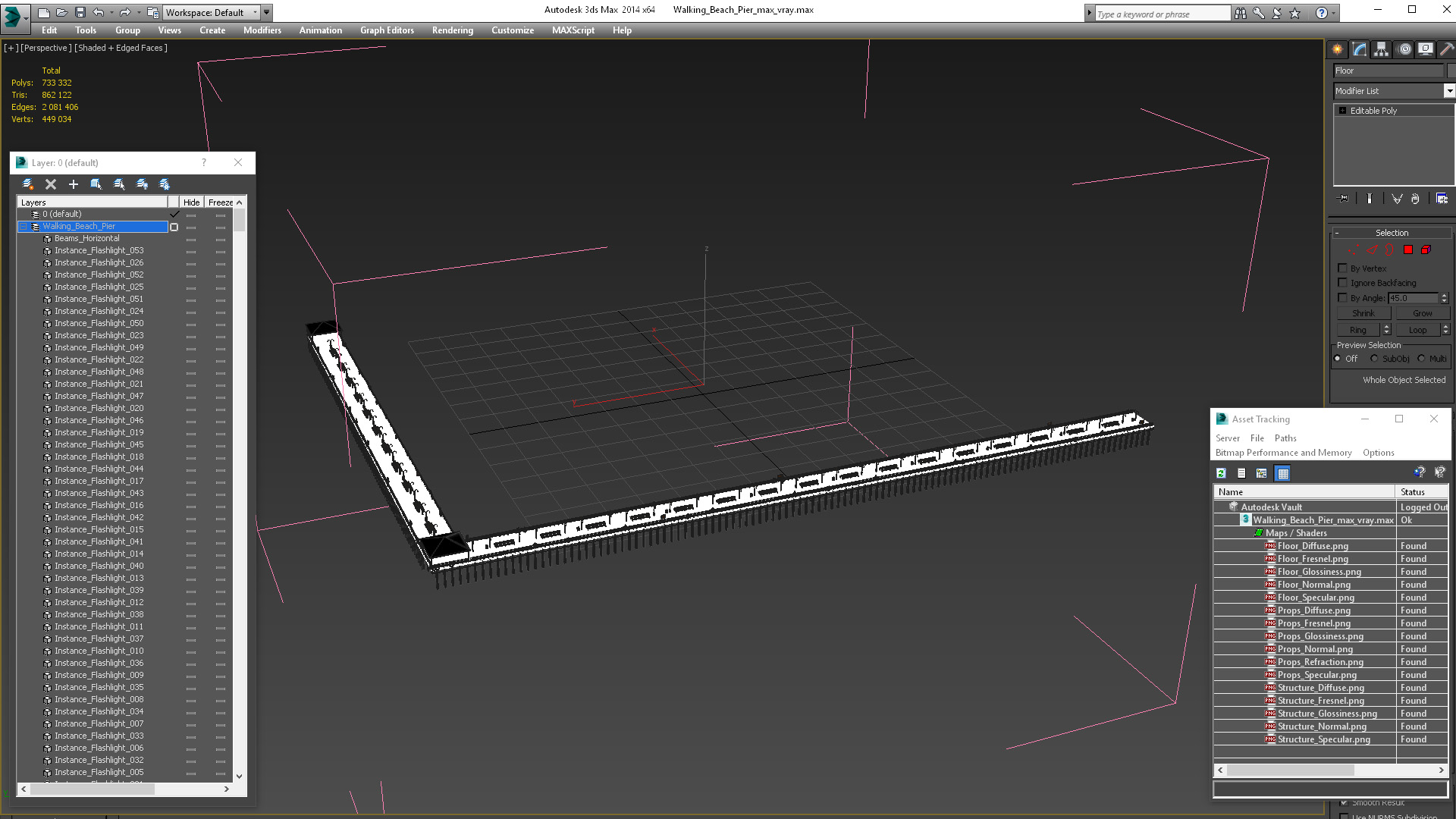This screenshot has width=1456, height=819.
Task: Expand the Walking_Beach_Pier layer
Action: [x=22, y=226]
